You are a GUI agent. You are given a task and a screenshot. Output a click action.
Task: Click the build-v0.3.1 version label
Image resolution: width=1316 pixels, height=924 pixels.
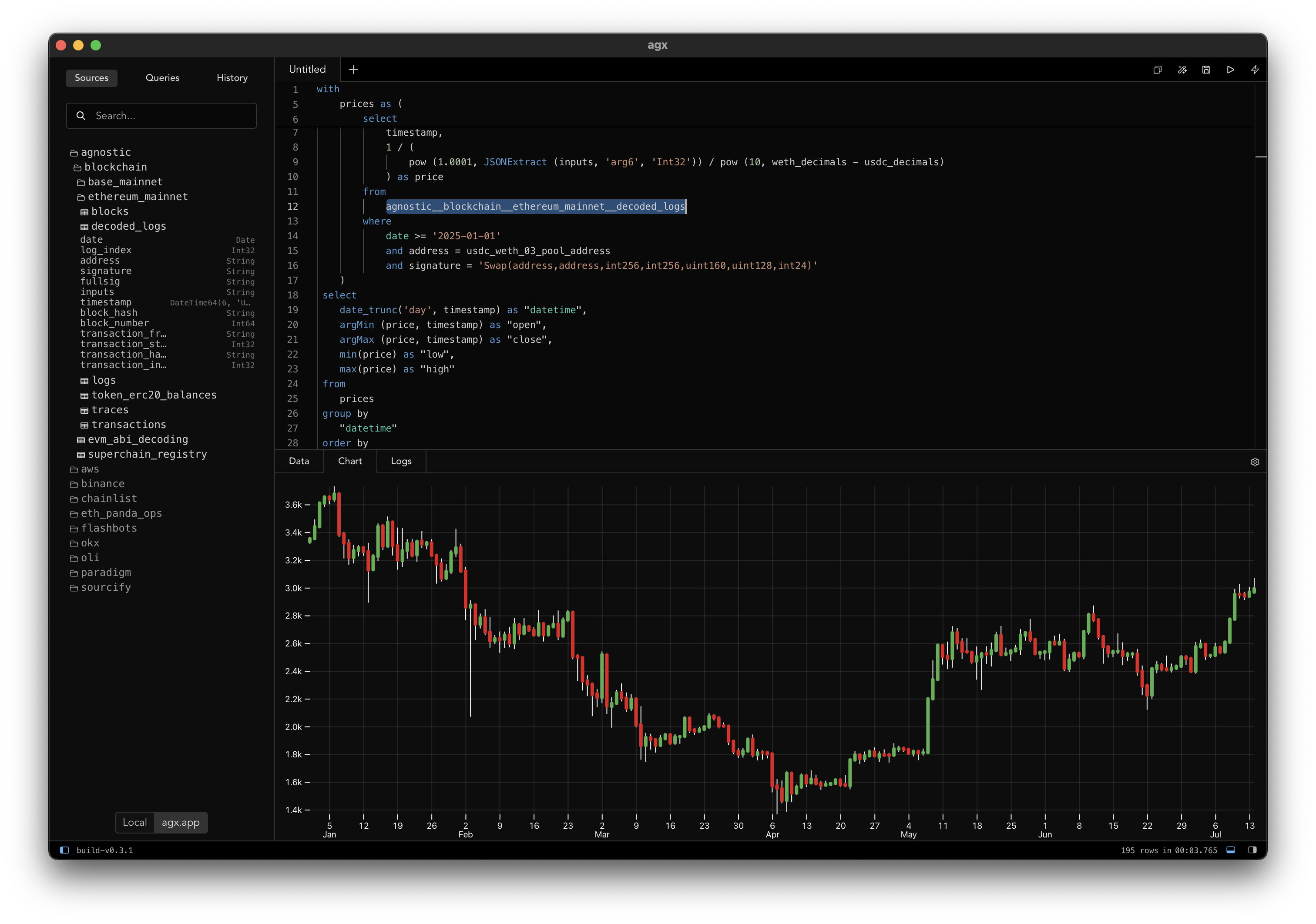coord(104,850)
